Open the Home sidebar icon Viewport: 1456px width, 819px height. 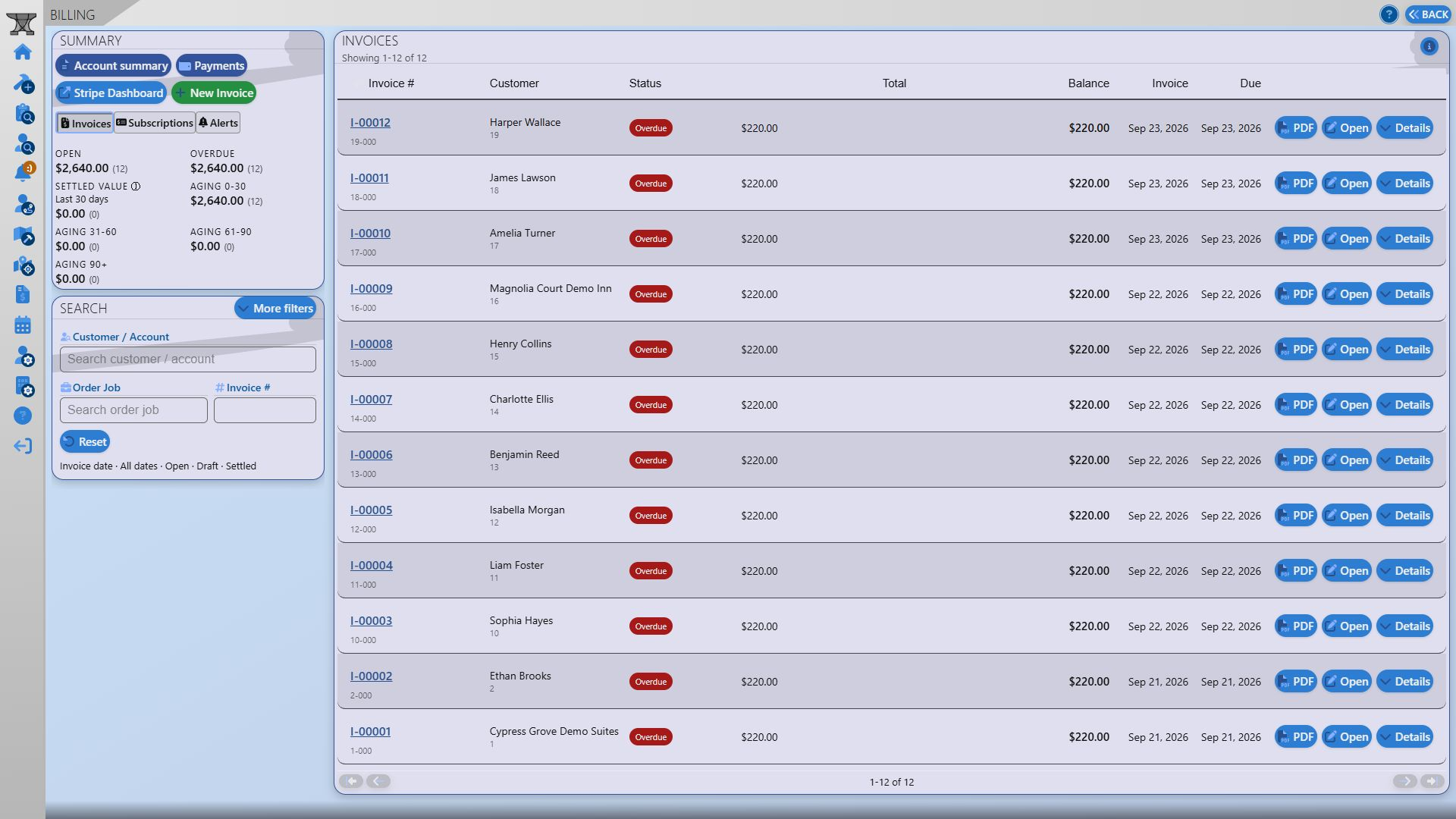(x=23, y=52)
